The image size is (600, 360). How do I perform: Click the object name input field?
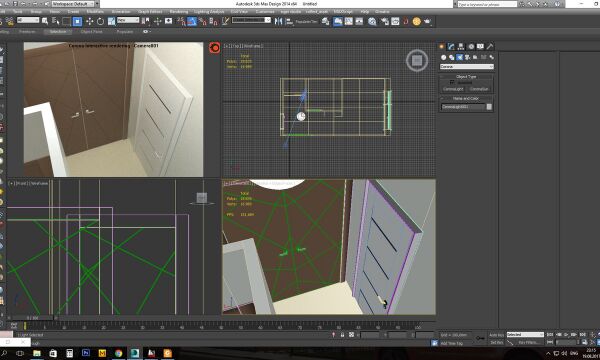click(463, 107)
